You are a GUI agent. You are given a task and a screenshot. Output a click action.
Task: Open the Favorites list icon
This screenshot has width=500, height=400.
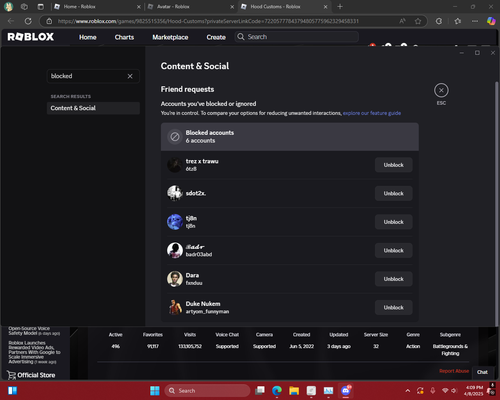coord(458,21)
